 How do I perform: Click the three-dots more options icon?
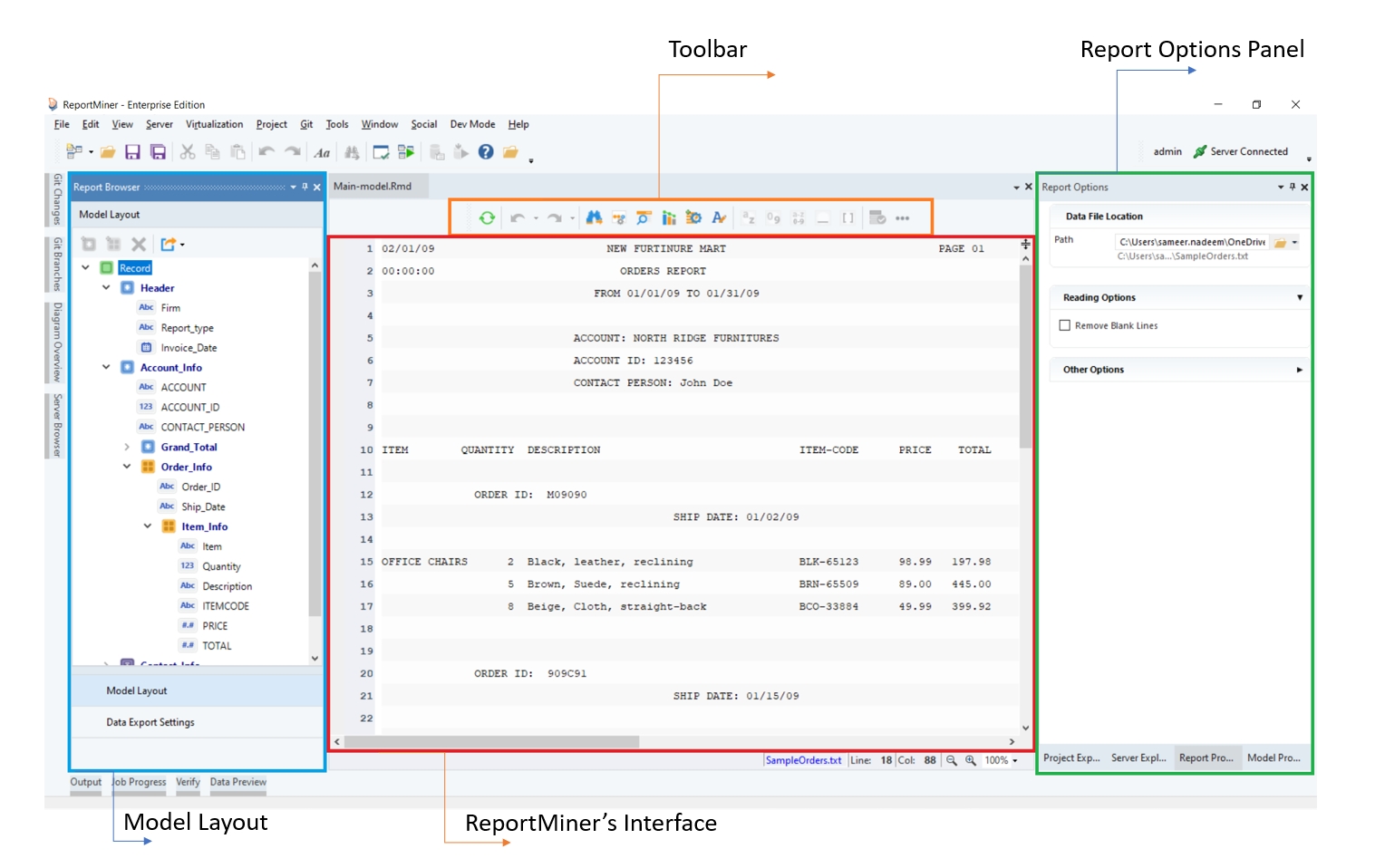tap(902, 218)
